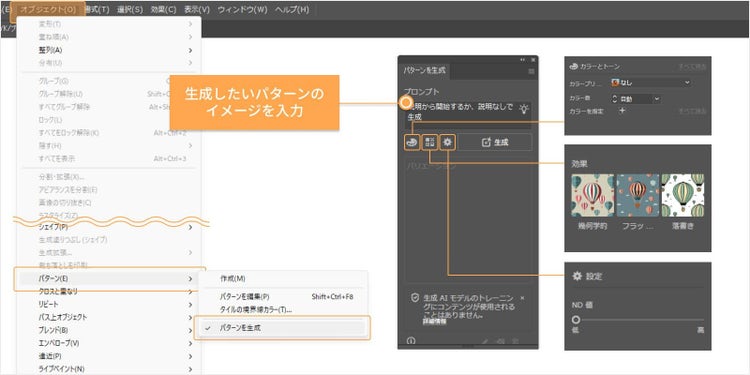
Task: Adjust the カラー数 stepper arrows
Action: [x=615, y=99]
